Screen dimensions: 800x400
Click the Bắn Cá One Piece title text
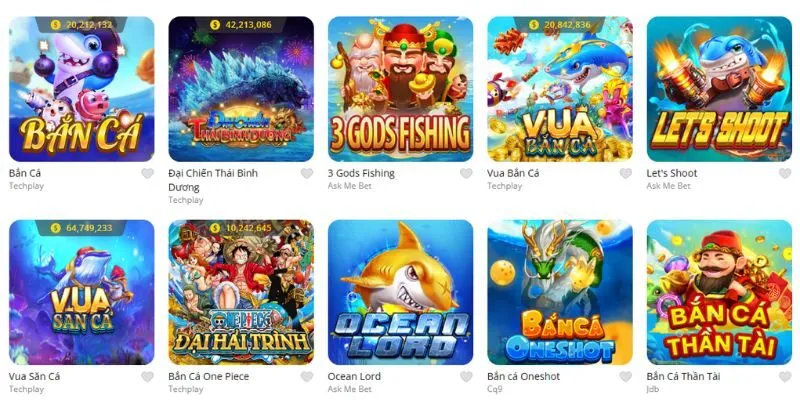(x=209, y=377)
